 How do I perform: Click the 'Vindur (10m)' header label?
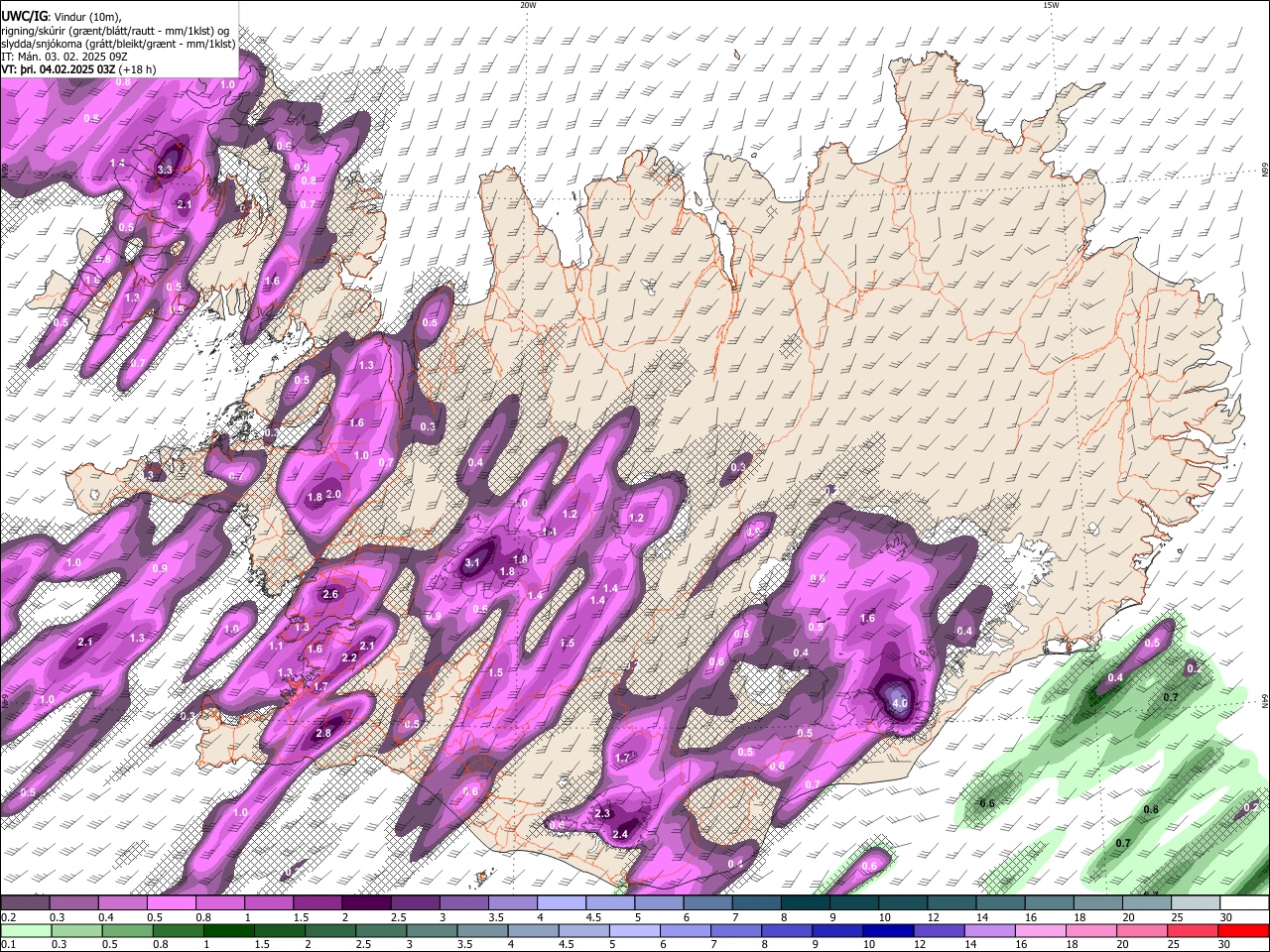[x=88, y=15]
